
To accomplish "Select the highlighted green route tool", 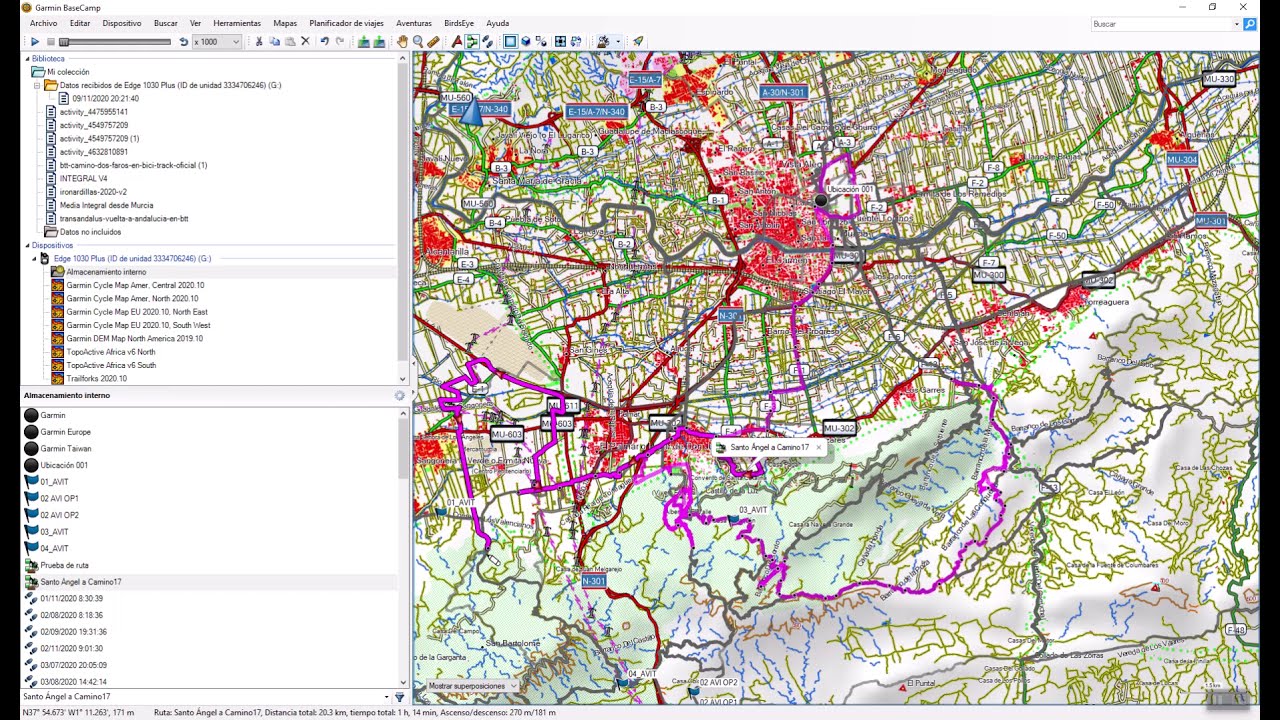I will (472, 42).
